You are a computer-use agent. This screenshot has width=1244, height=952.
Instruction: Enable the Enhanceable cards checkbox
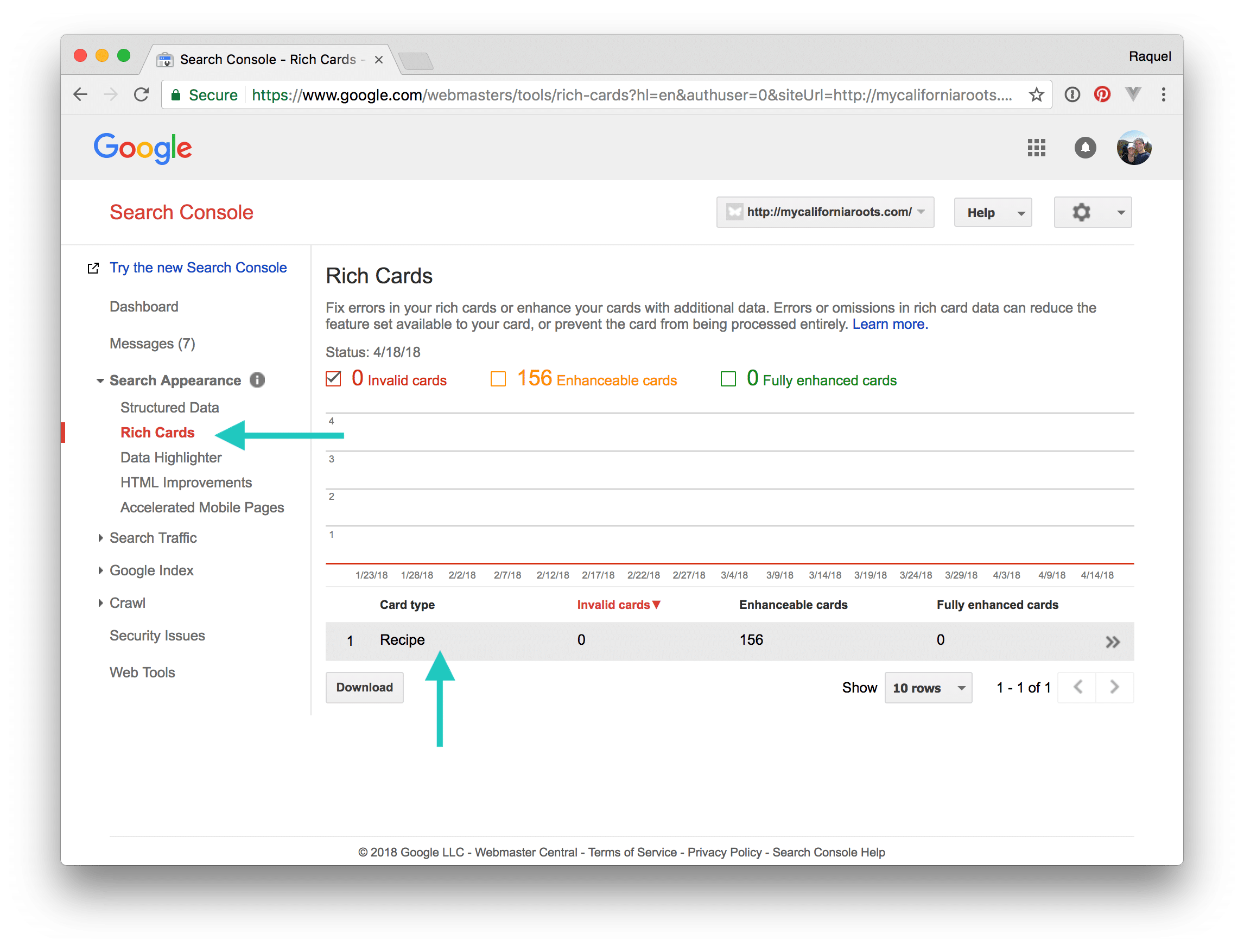pos(498,378)
